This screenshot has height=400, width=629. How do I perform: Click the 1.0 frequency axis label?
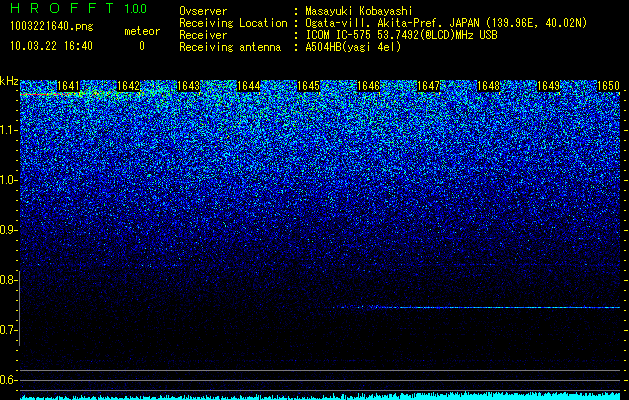9,180
